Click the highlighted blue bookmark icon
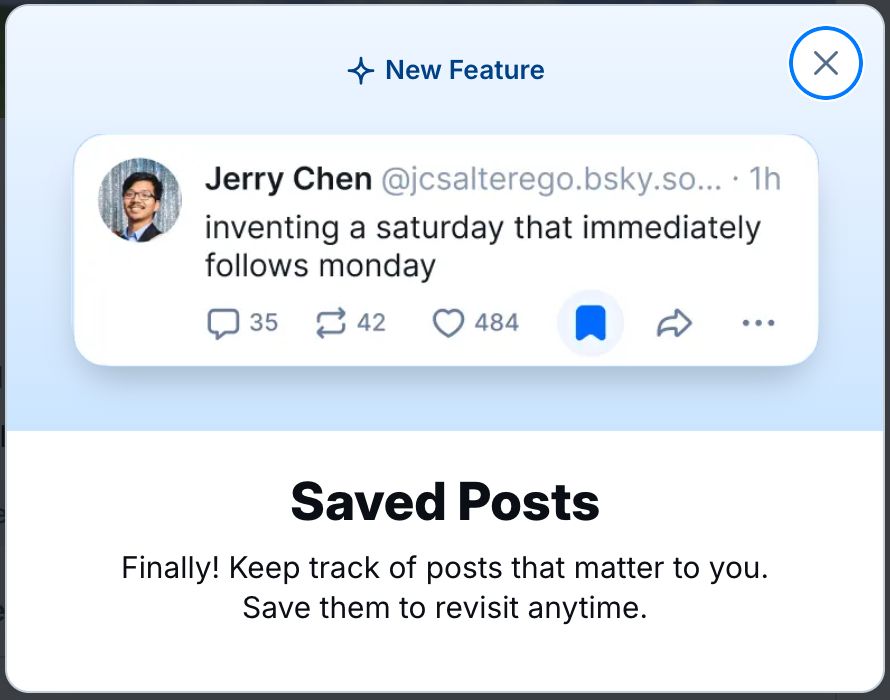 (590, 322)
